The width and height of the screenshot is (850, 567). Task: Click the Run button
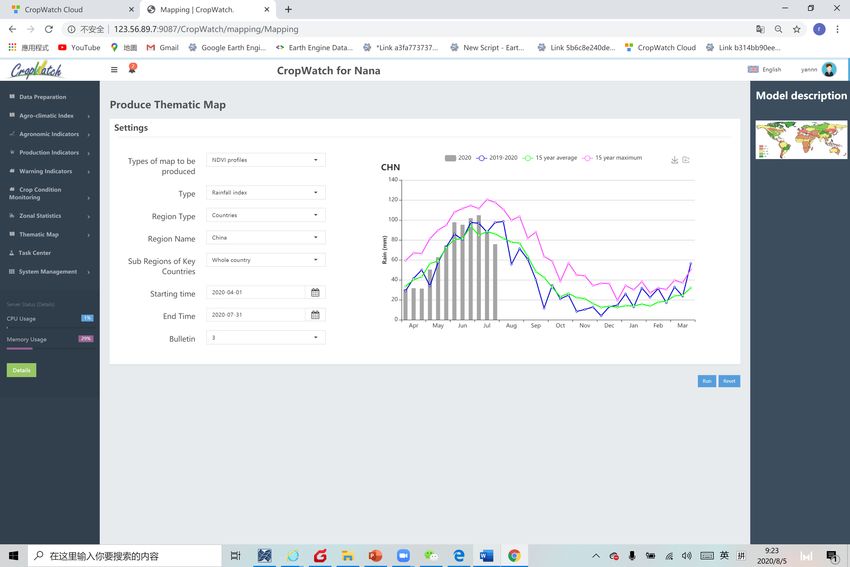coord(707,381)
